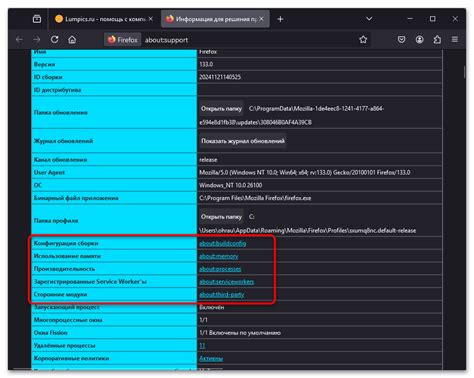Open update folder with Открыть папку
This screenshot has width=474, height=378.
pos(221,109)
